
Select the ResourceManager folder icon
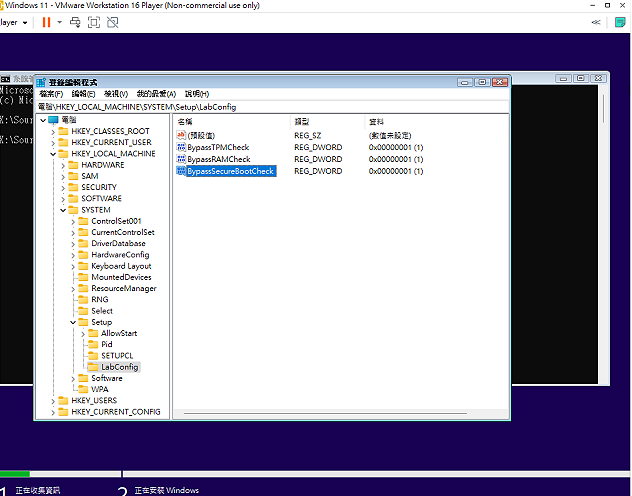83,288
